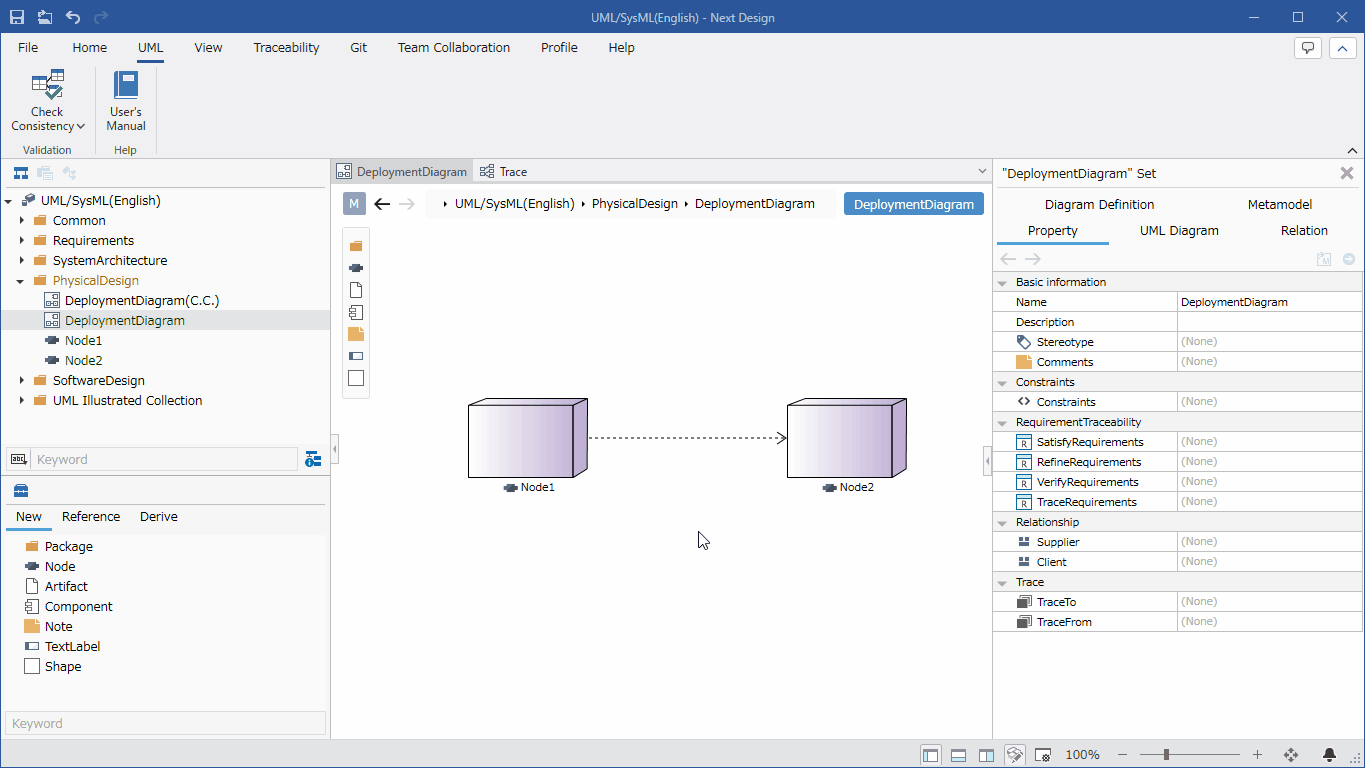This screenshot has height=768, width=1365.
Task: Toggle the bottom pane layout button
Action: (958, 755)
